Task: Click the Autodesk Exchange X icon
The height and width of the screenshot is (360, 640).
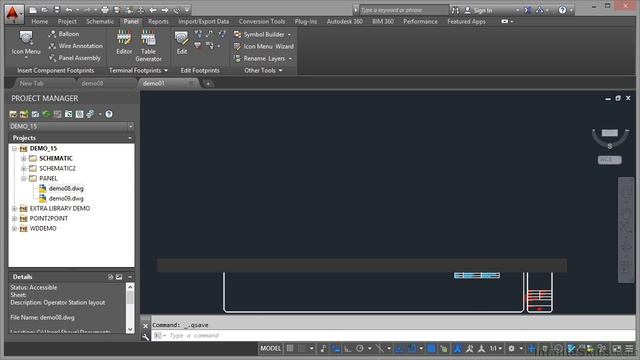Action: [x=528, y=10]
